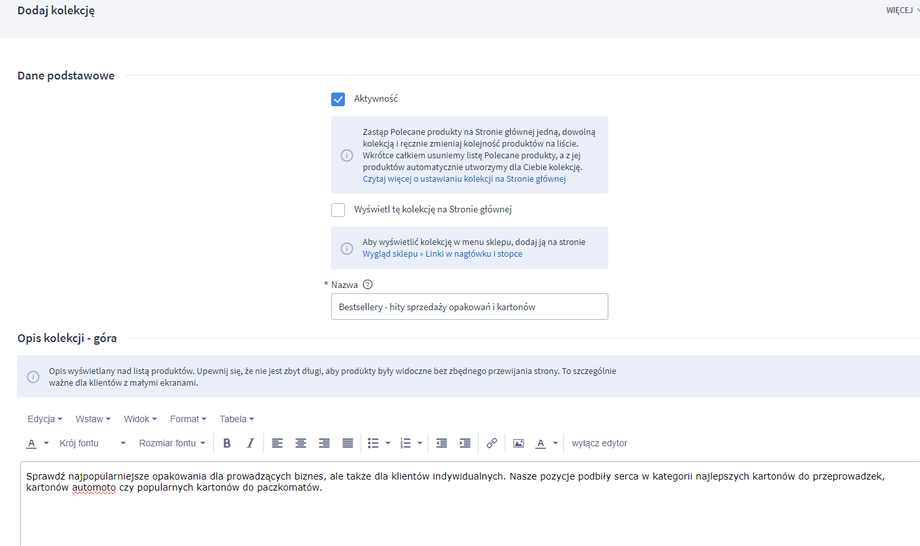Click help icon next to Nazwa
Screen dimensions: 920x546
[367, 284]
